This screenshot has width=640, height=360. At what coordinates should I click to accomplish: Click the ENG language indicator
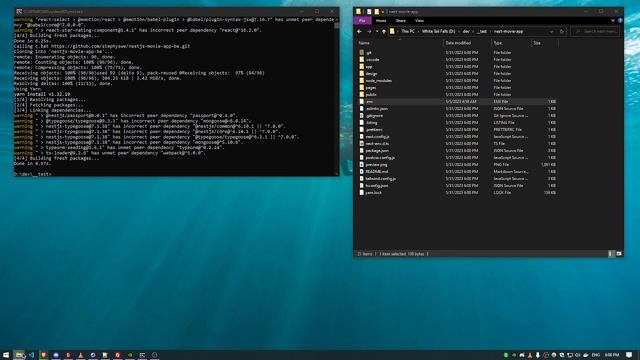click(x=596, y=355)
